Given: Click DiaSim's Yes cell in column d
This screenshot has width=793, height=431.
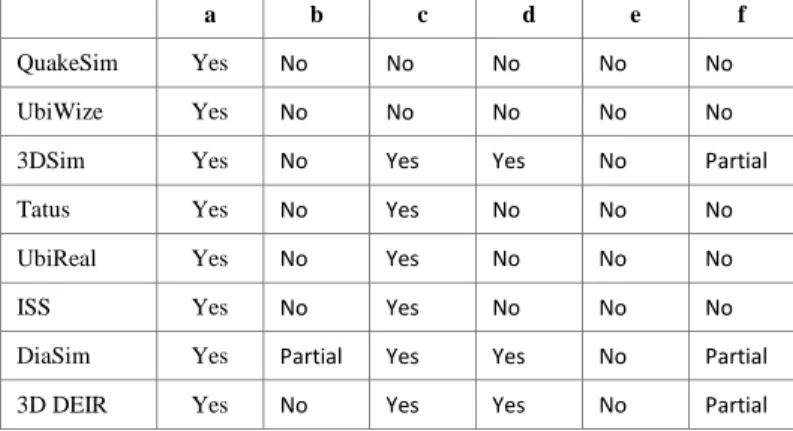Looking at the screenshot, I should point(508,356).
